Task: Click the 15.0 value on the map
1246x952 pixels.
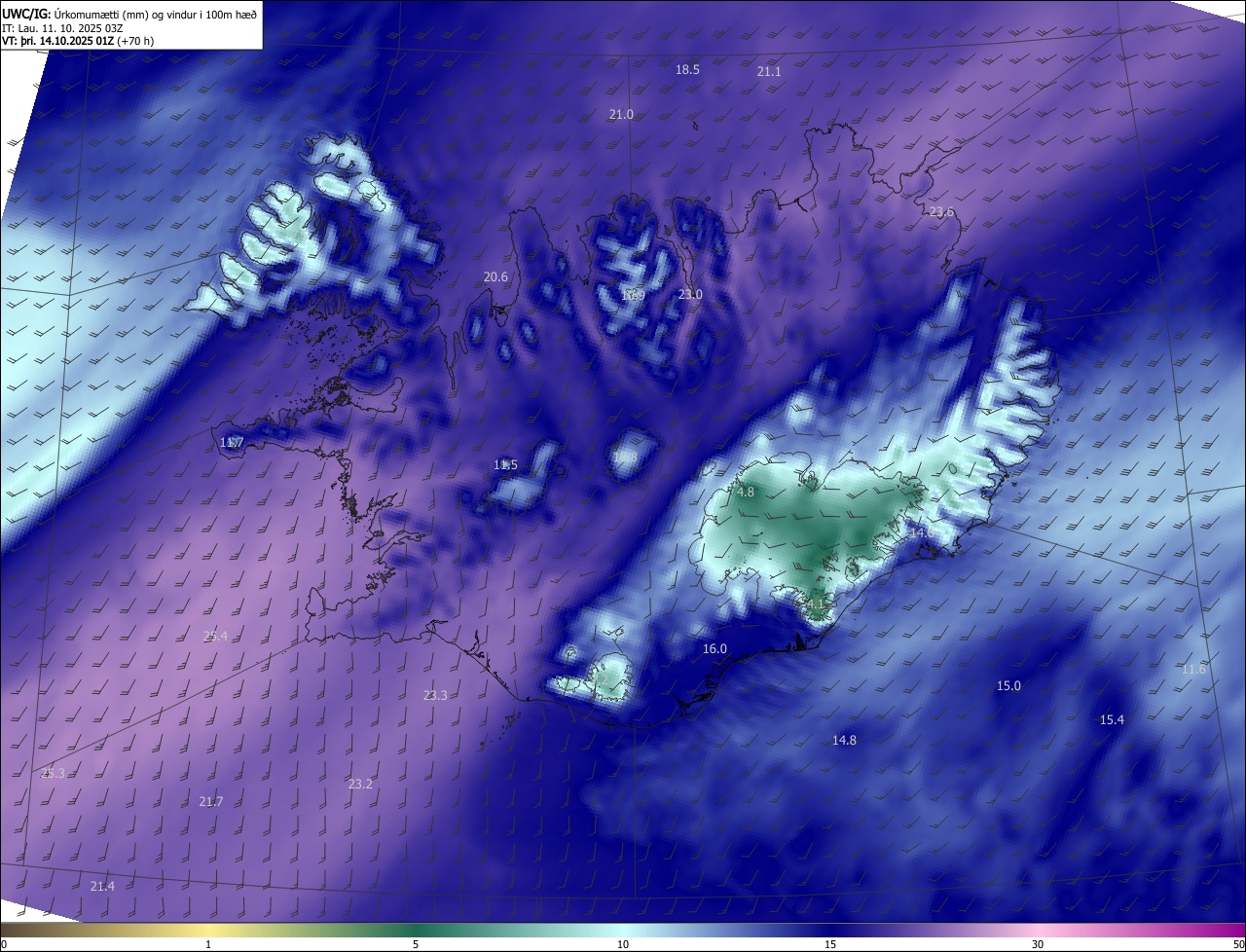Action: pyautogui.click(x=1008, y=686)
